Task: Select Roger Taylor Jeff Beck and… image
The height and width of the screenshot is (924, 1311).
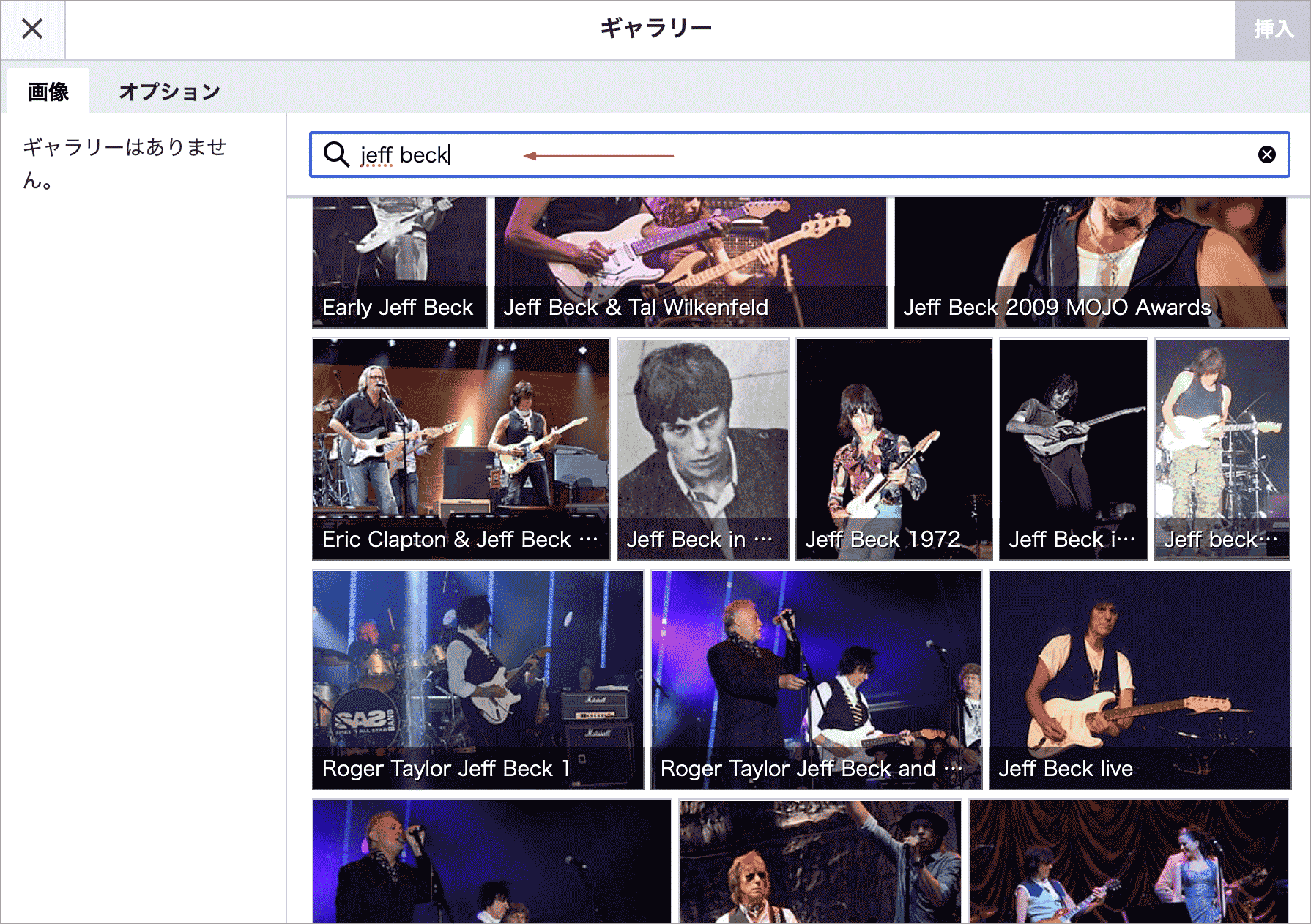Action: (x=816, y=679)
